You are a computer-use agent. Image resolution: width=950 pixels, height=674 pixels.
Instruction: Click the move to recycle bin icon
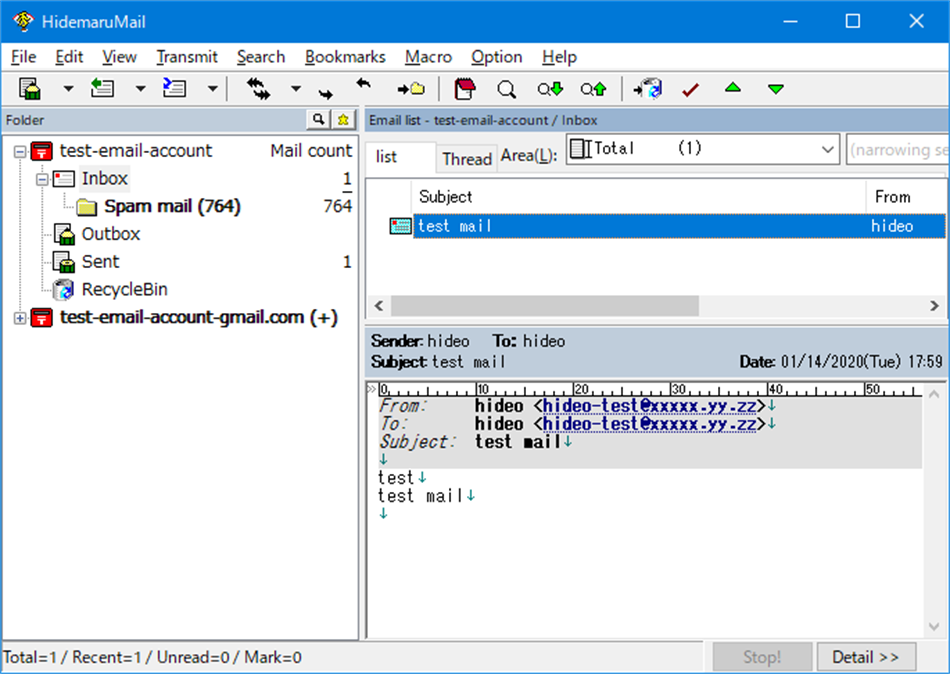coord(648,88)
